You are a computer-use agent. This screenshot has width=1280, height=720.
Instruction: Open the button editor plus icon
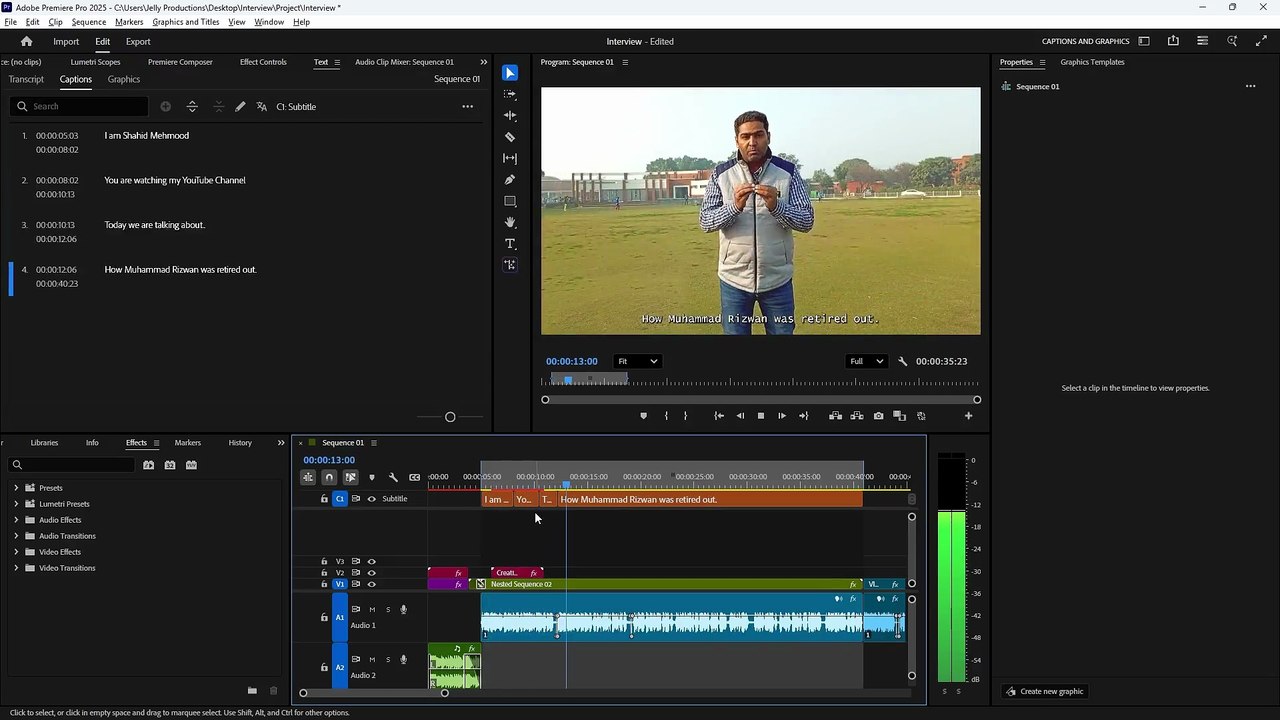968,416
